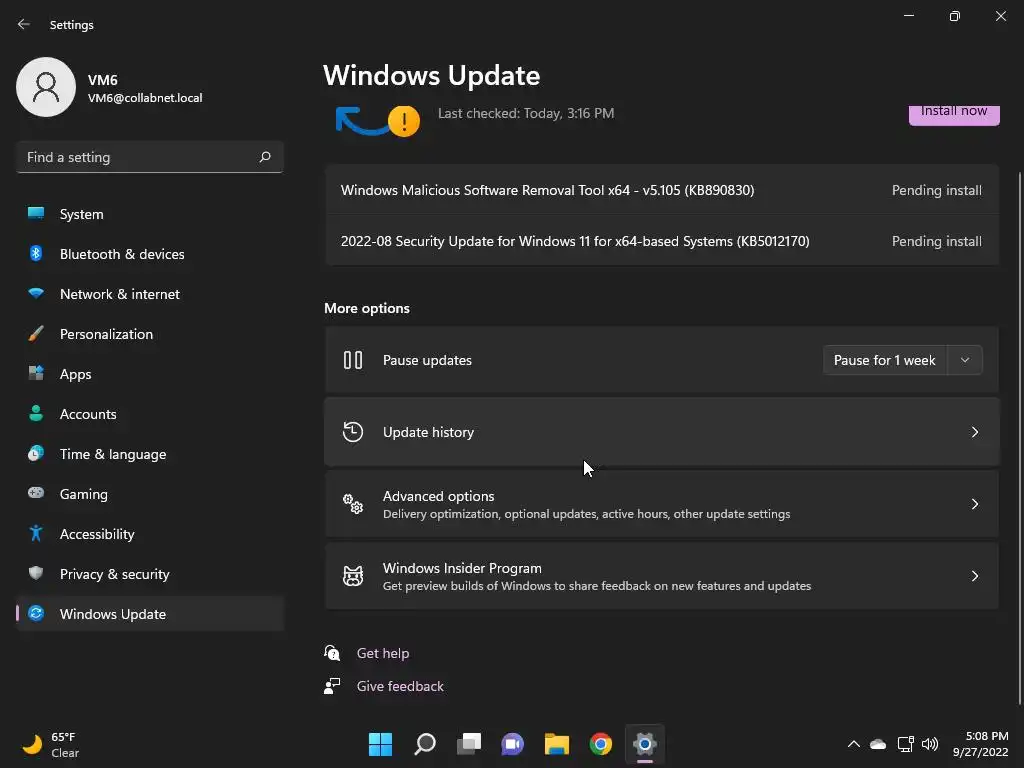Click the Install now button

tap(953, 115)
